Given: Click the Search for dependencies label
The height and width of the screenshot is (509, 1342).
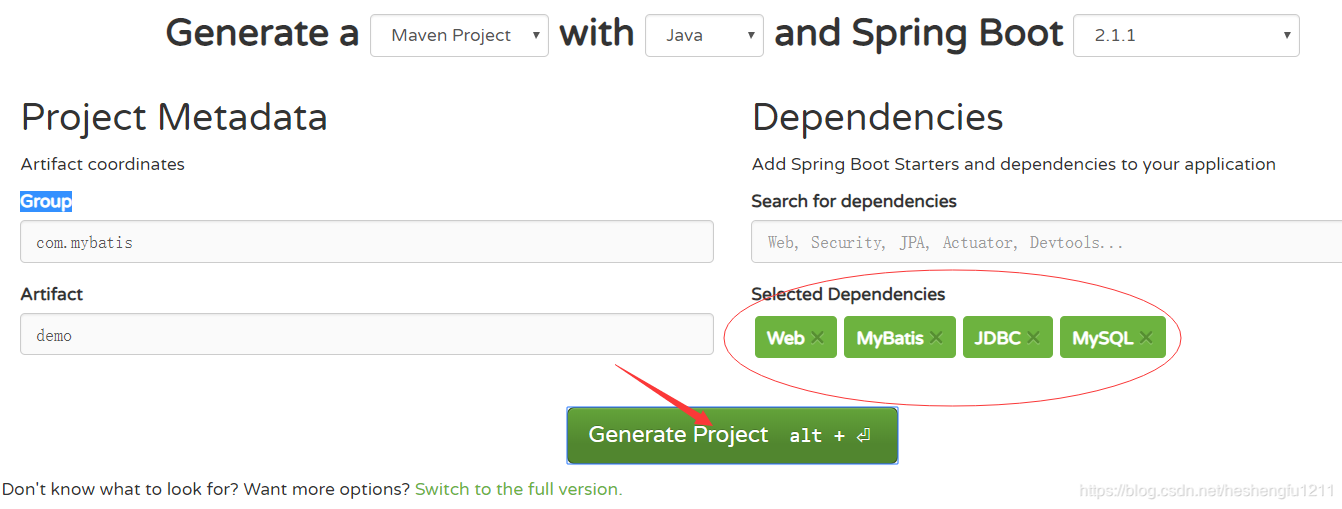Looking at the screenshot, I should point(854,201).
